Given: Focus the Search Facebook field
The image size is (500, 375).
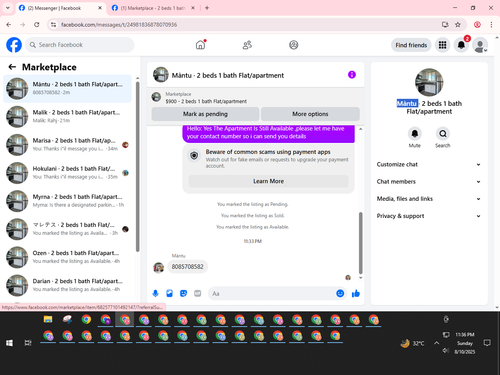Looking at the screenshot, I should pyautogui.click(x=80, y=45).
